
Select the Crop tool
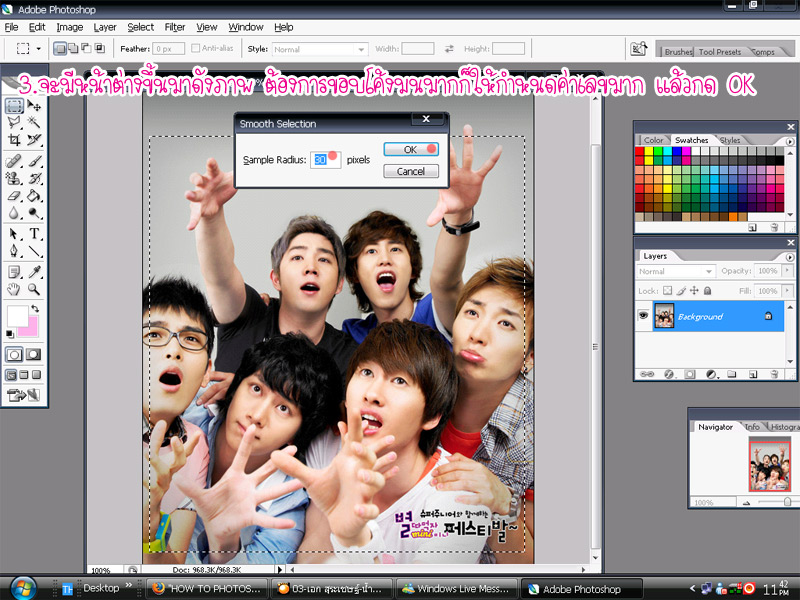(14, 141)
